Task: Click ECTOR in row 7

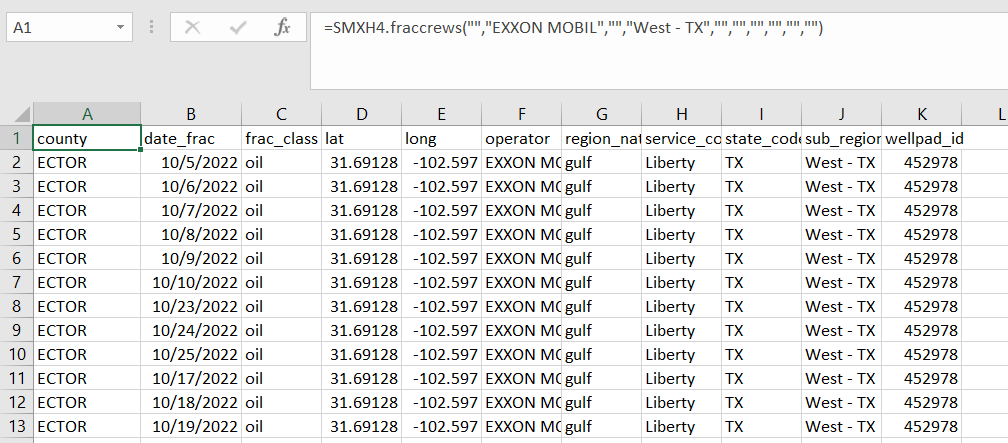Action: point(87,282)
